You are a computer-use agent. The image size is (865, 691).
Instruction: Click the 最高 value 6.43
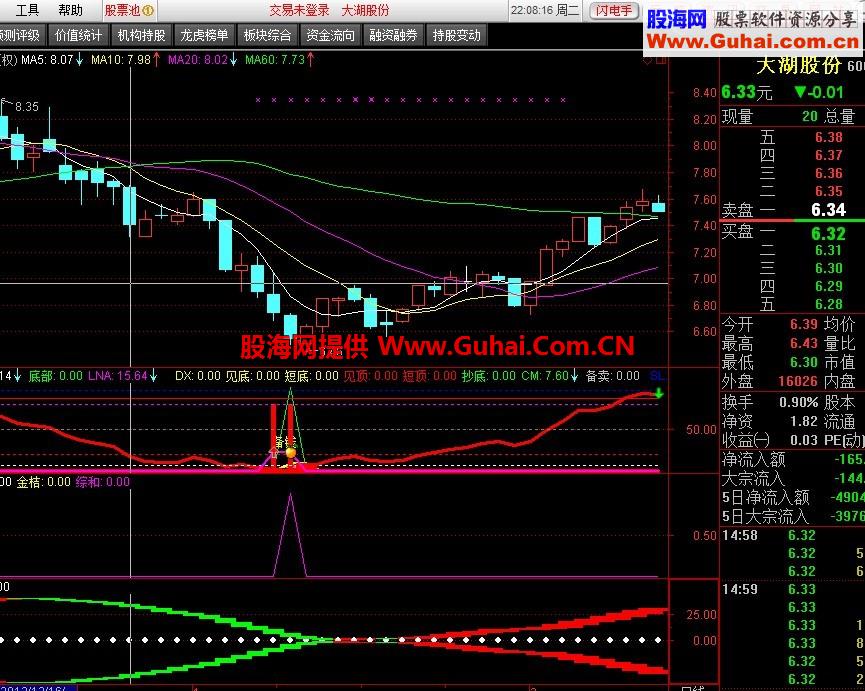pyautogui.click(x=803, y=343)
